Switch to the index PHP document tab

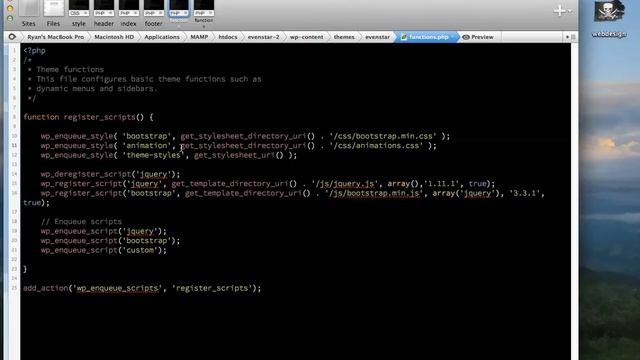click(x=129, y=9)
